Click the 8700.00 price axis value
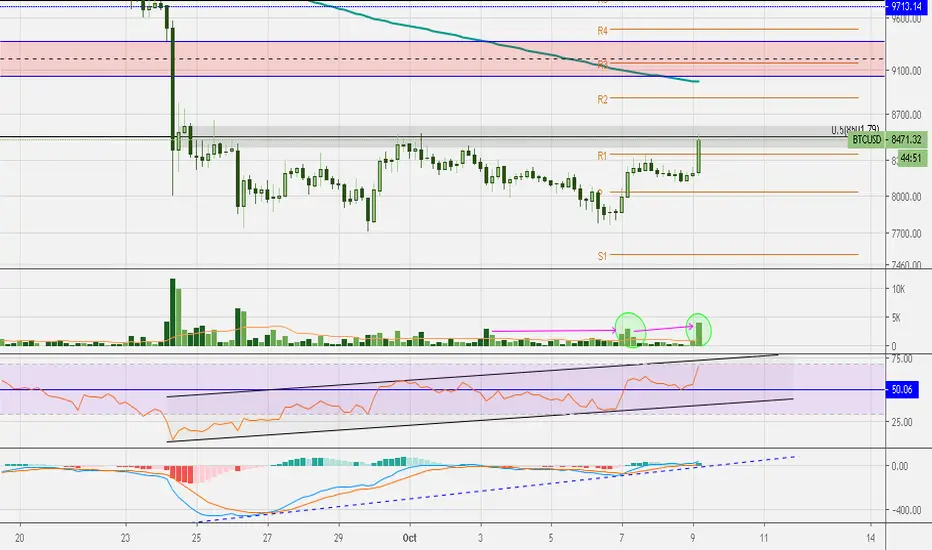932x550 pixels. tap(906, 115)
